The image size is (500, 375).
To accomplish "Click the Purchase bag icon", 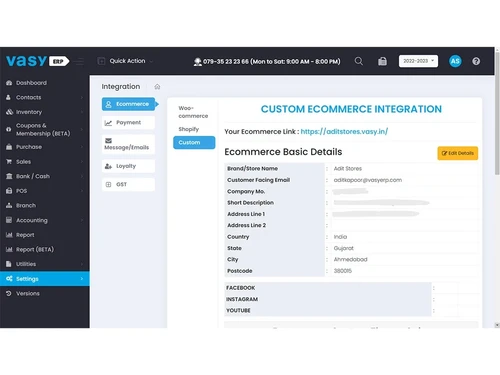I will pos(9,147).
